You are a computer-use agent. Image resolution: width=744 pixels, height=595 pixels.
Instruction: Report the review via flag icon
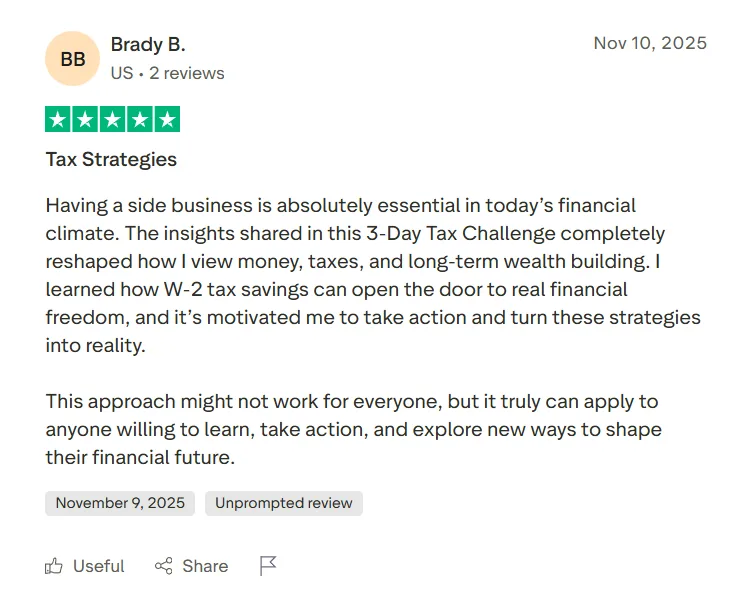click(x=268, y=566)
